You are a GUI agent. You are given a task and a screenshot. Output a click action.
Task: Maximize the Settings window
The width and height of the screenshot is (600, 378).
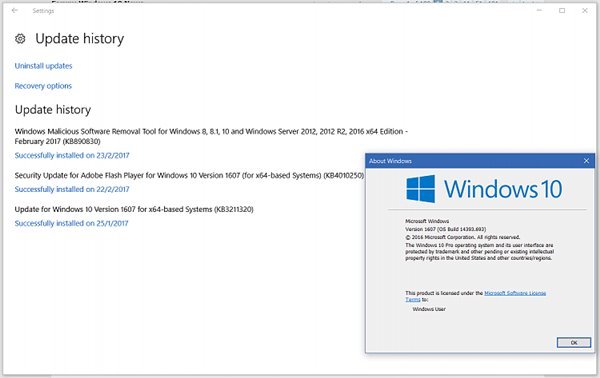click(x=562, y=10)
